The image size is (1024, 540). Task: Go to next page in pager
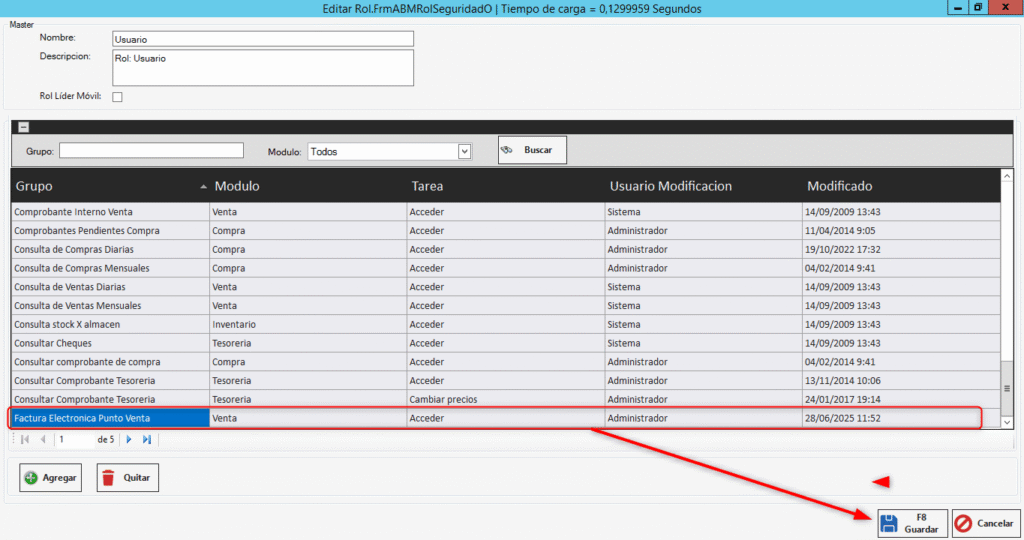tap(128, 439)
